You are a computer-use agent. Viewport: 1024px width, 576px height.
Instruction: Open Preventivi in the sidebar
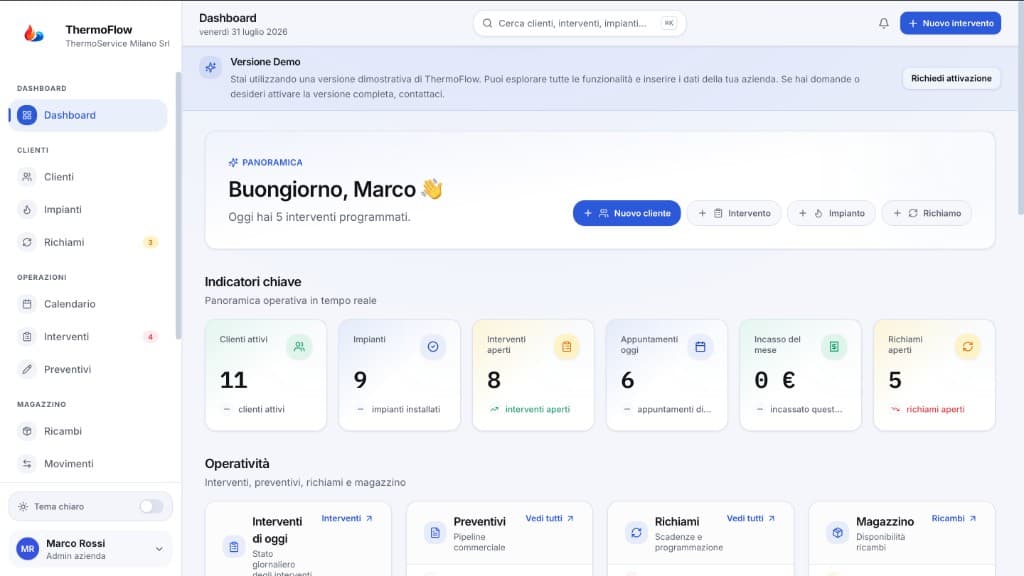88,370
